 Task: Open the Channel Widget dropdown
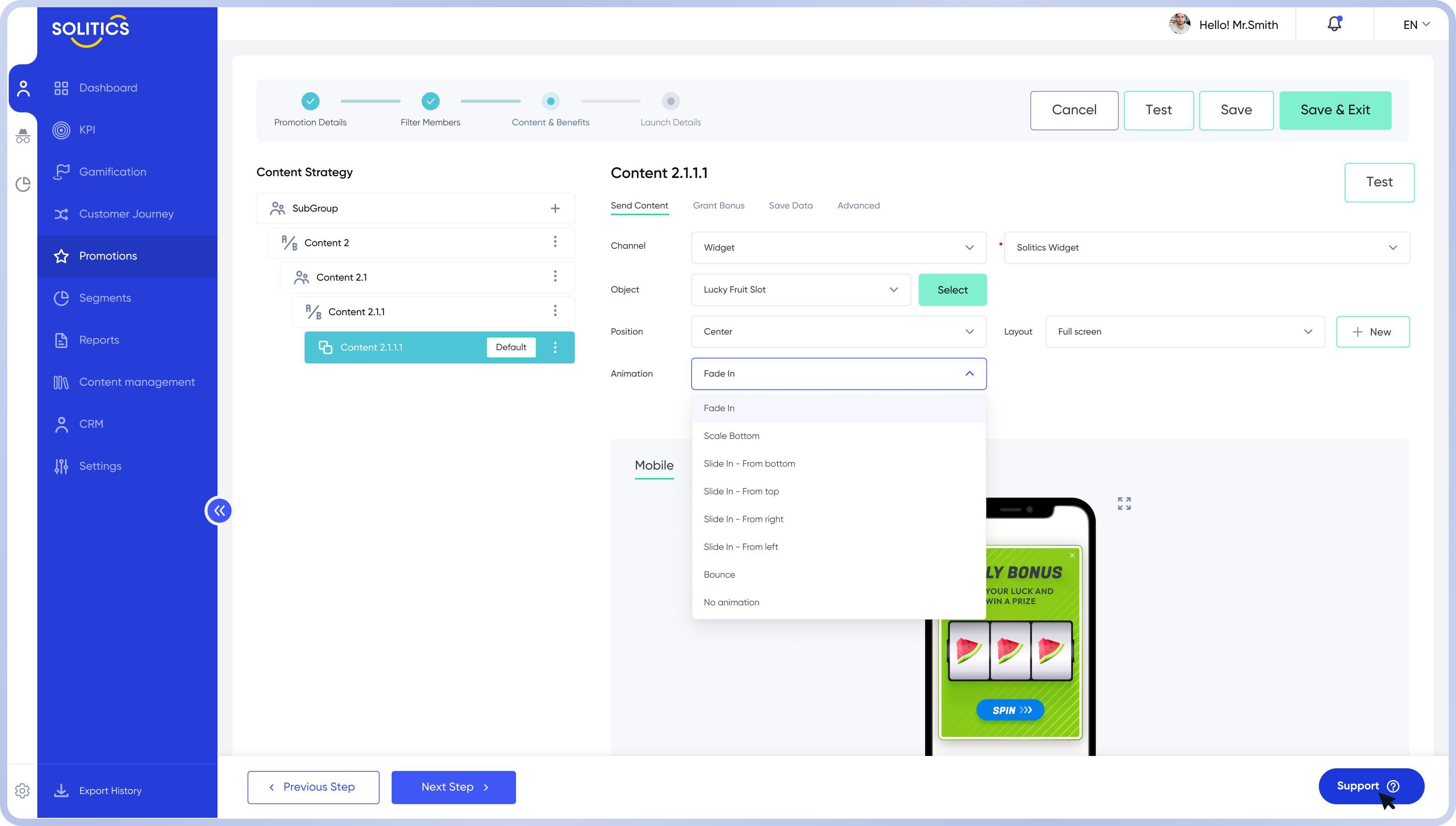pos(839,247)
